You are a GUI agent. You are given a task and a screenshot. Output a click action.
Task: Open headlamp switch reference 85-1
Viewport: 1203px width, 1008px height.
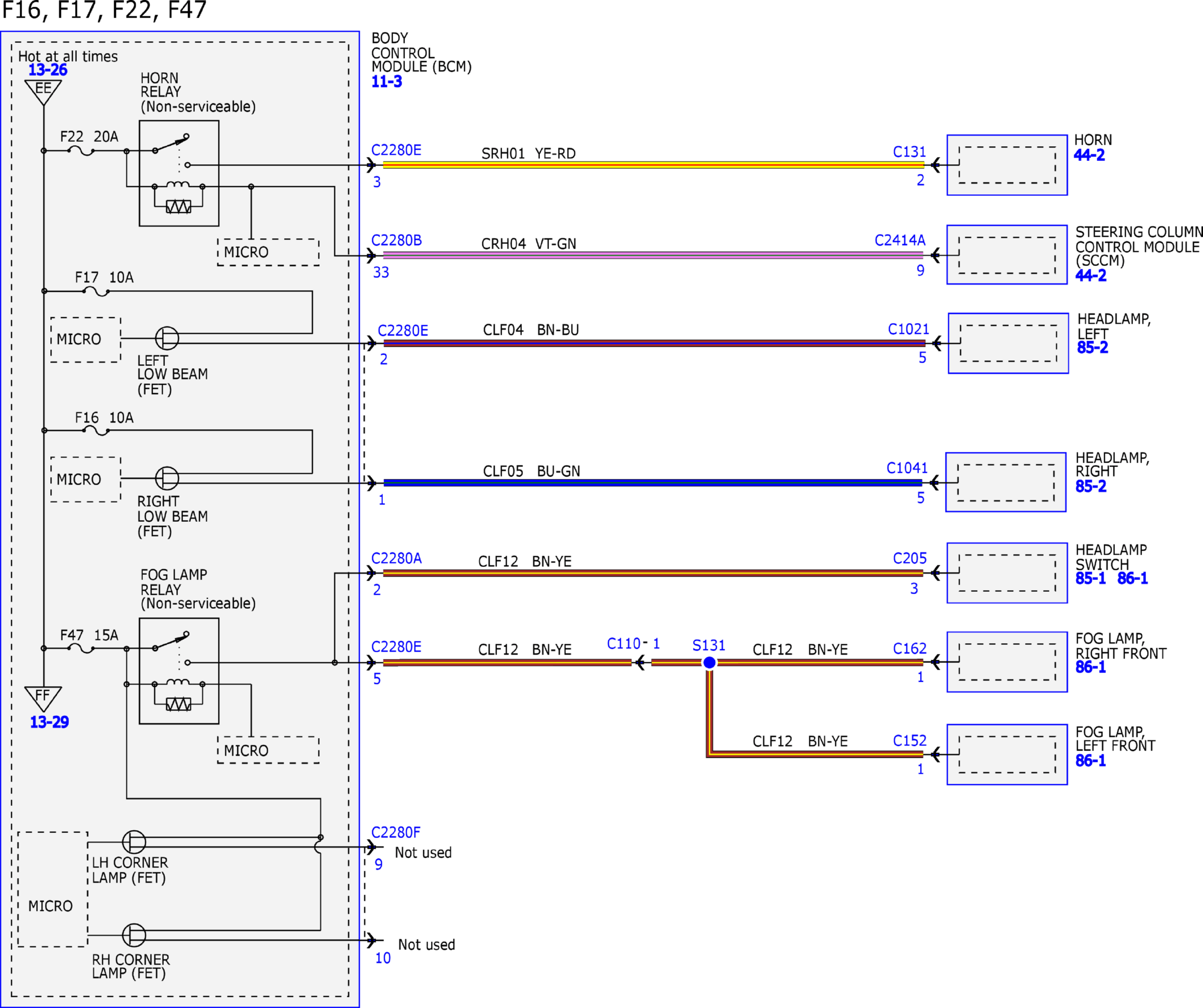click(1091, 578)
